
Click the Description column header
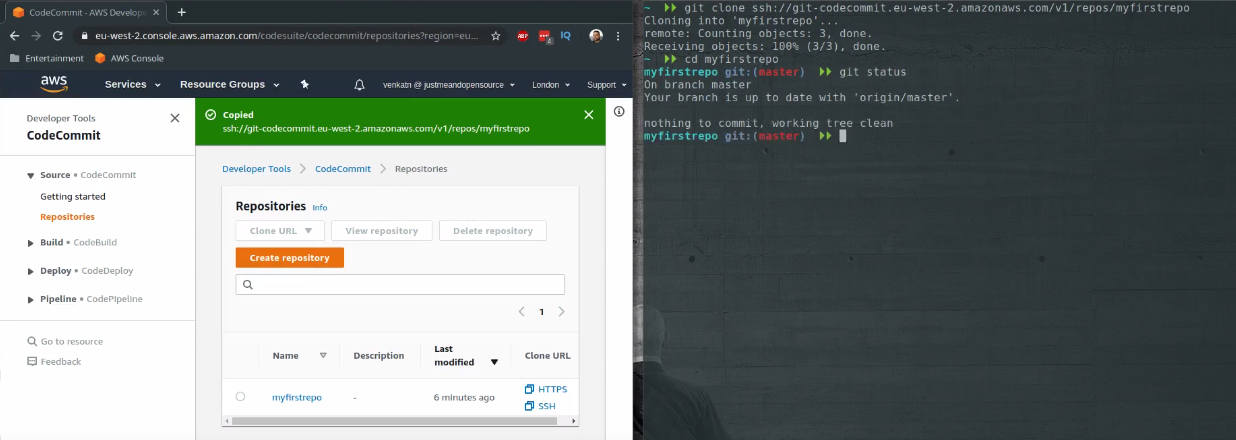[379, 355]
